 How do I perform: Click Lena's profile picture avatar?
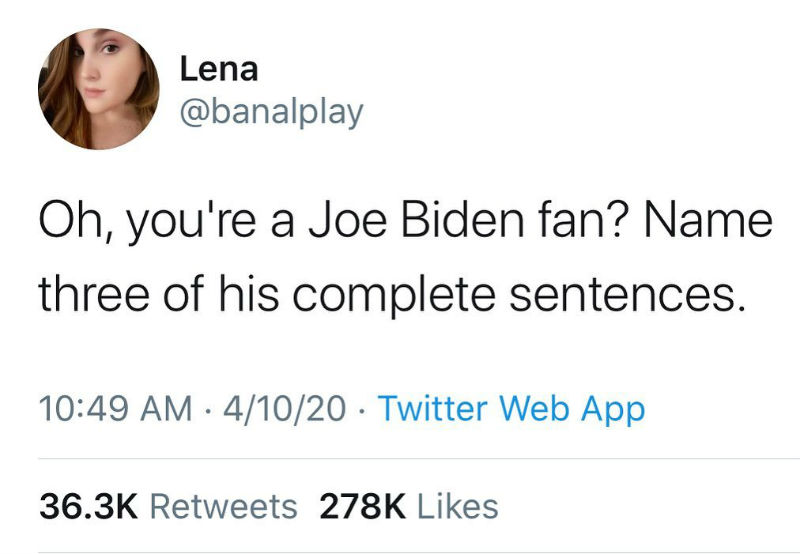tap(99, 89)
